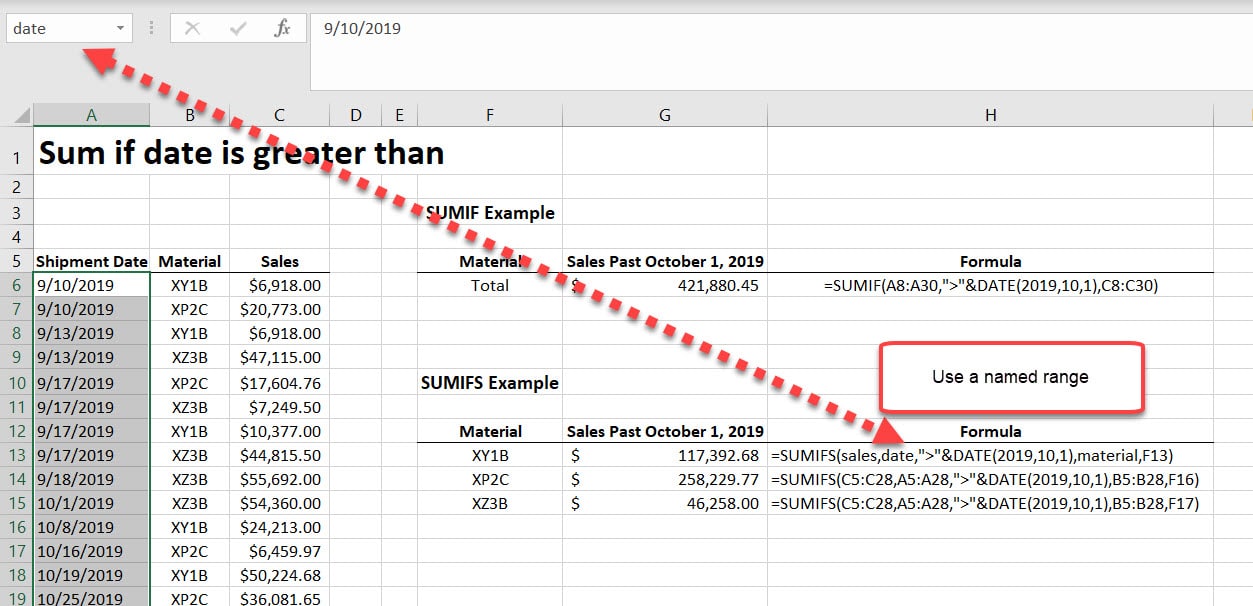This screenshot has width=1253, height=606.
Task: Open the Name Box dropdown arrow
Action: tap(119, 28)
